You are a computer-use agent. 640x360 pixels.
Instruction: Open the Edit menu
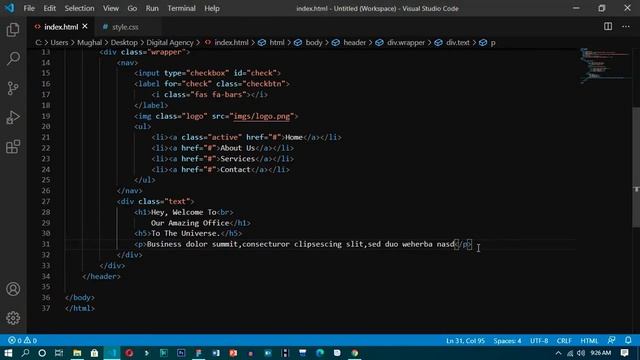(49, 8)
